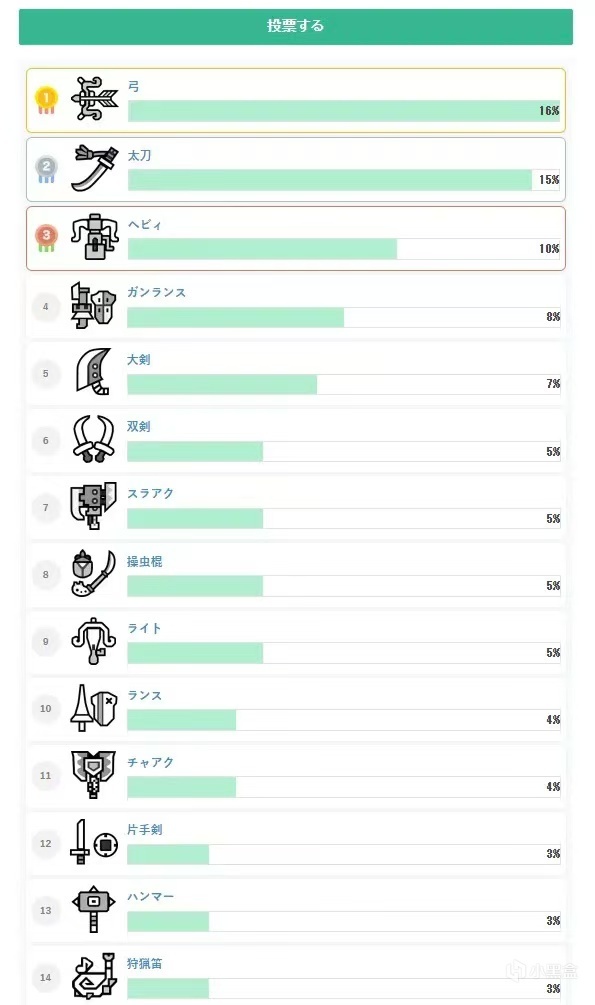Select the hammer (ハンマー) weapon icon

(94, 909)
